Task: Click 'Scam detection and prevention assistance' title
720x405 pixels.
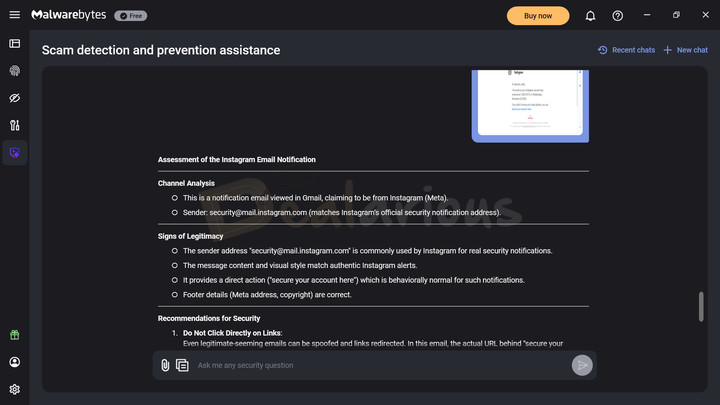Action: coord(161,50)
